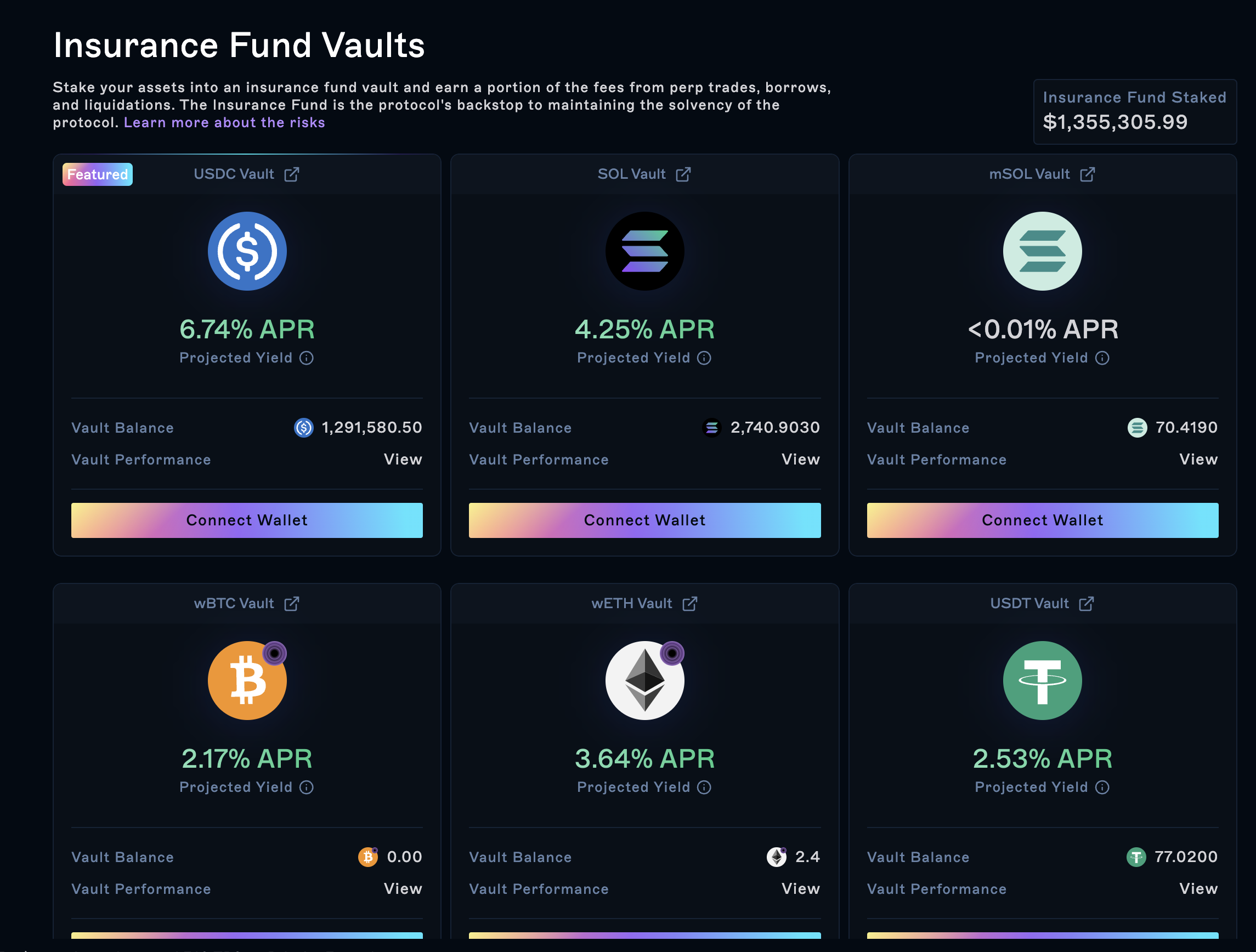Connect wallet in the USDC Vault card
The height and width of the screenshot is (952, 1256).
tap(247, 520)
